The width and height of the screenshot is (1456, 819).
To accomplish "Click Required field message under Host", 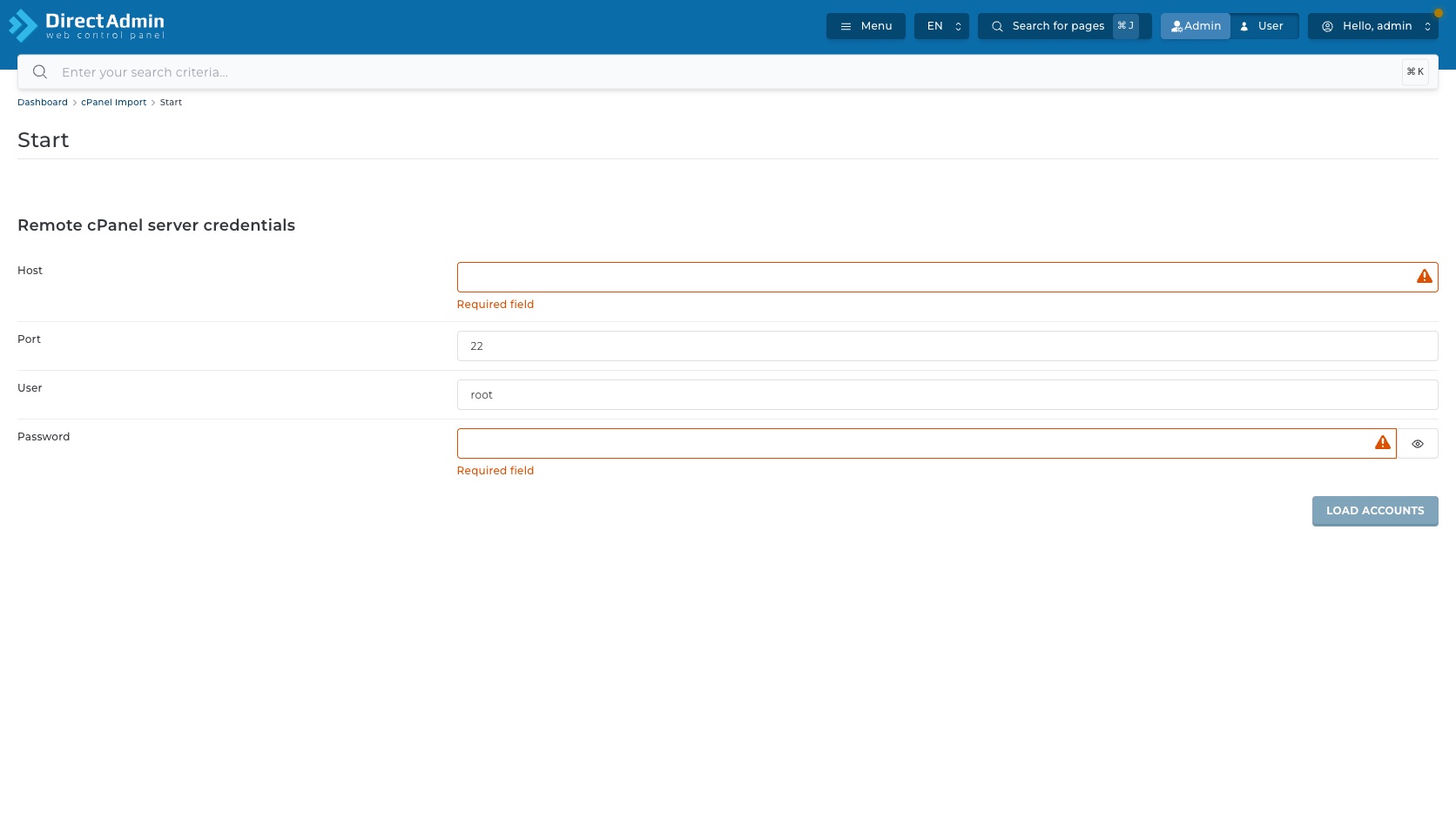I will pyautogui.click(x=495, y=305).
